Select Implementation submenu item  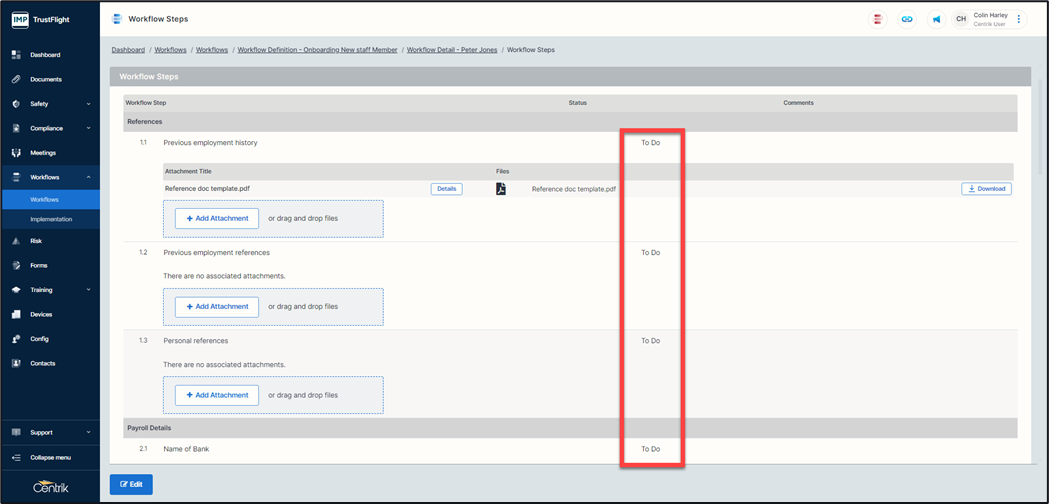point(51,219)
